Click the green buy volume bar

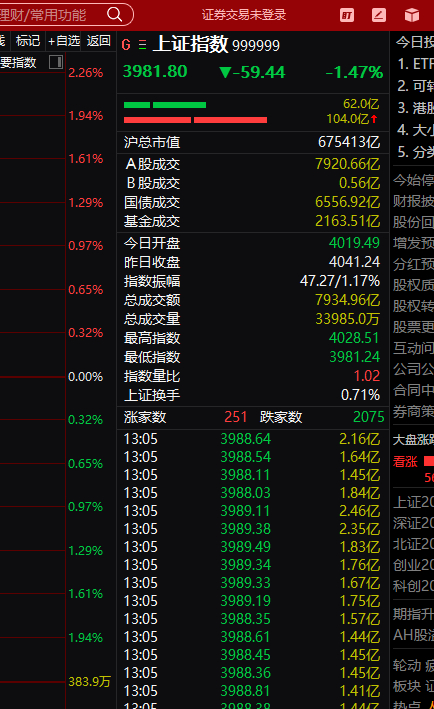pyautogui.click(x=165, y=105)
